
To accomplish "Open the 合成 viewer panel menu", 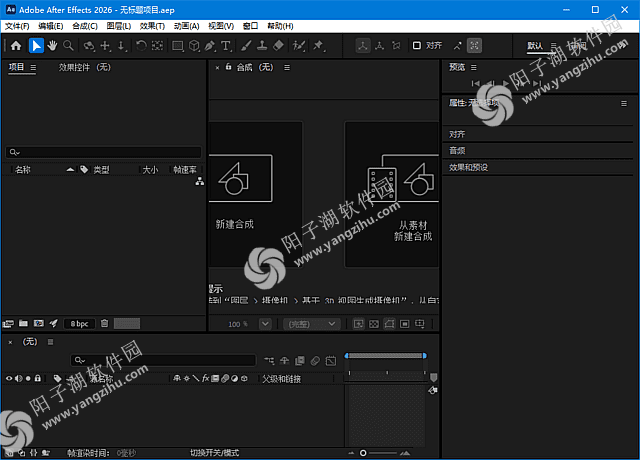I will click(x=287, y=67).
